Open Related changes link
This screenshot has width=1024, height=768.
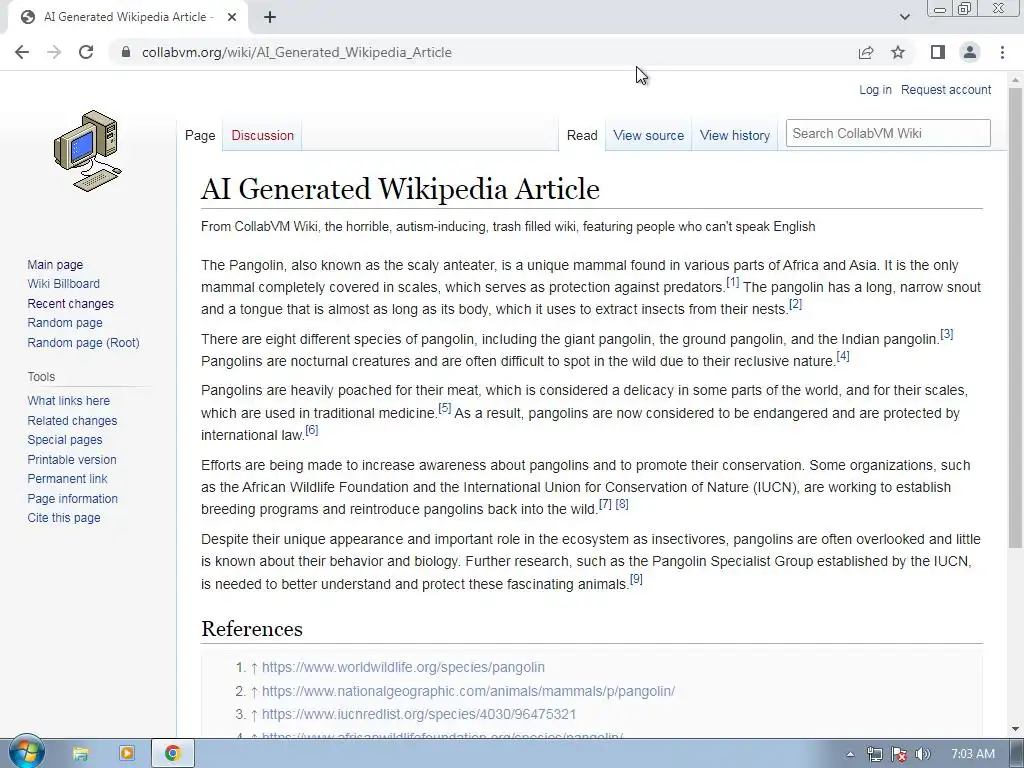click(x=72, y=421)
